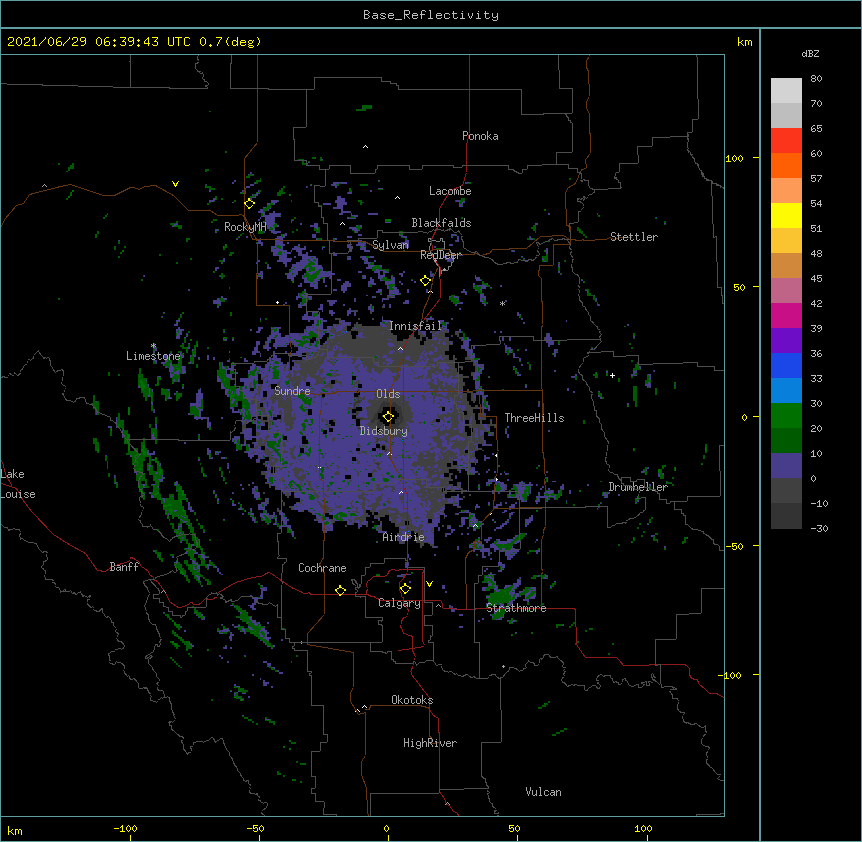Select the Strathmore label
862x842 pixels.
516,608
